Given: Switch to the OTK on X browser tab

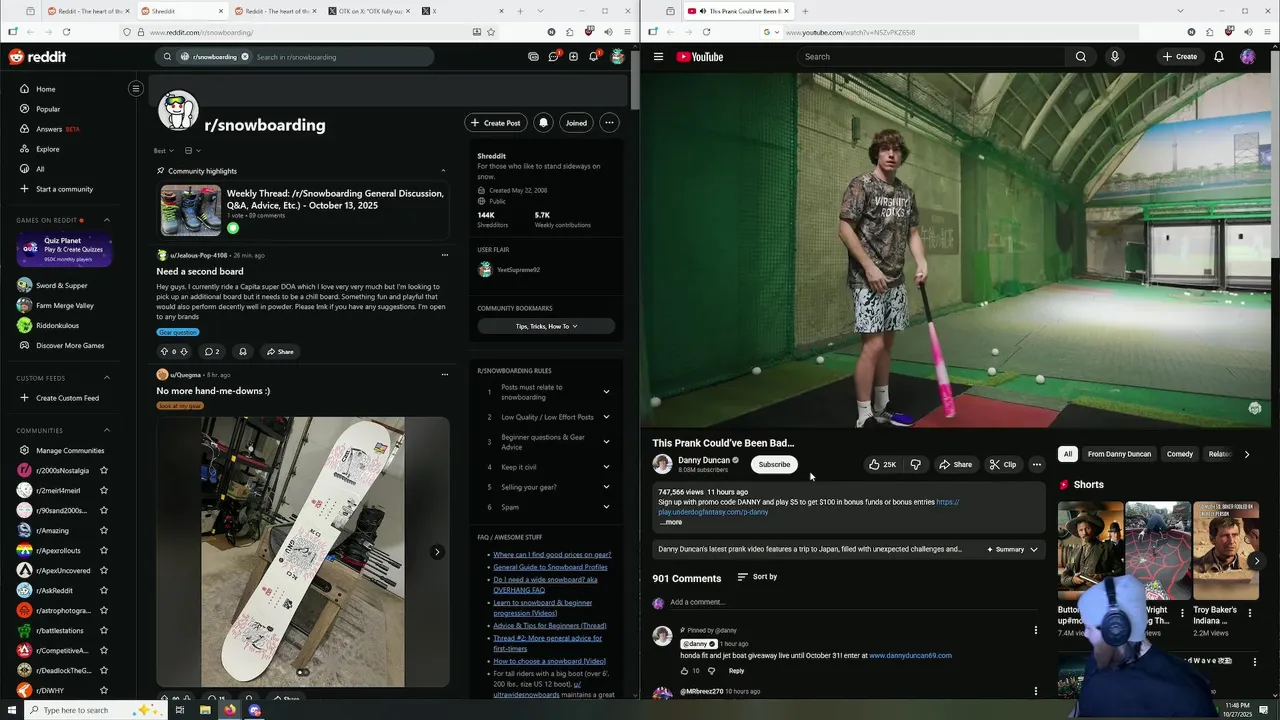Looking at the screenshot, I should pyautogui.click(x=367, y=11).
